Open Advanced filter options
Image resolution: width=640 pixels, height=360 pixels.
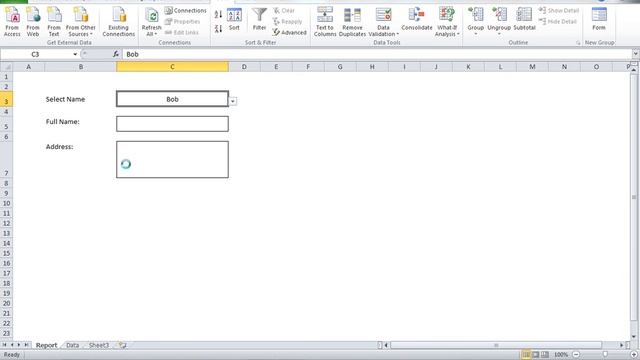click(x=289, y=32)
